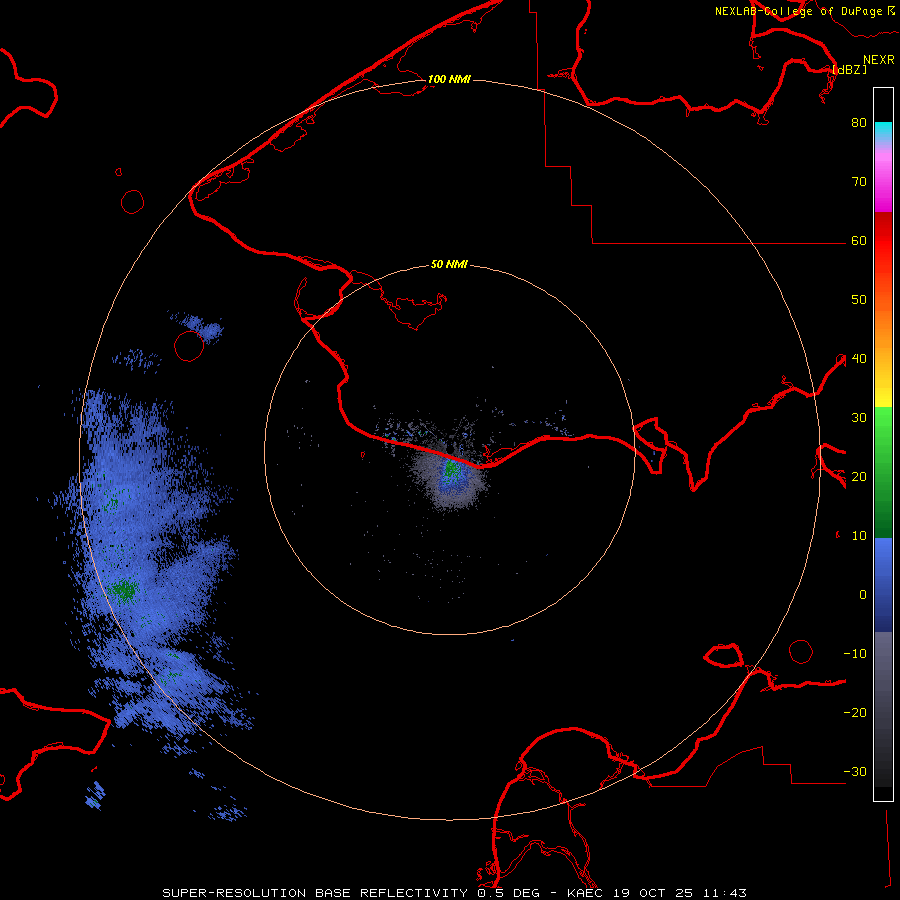Click the -30 value on the color scale

click(x=855, y=772)
